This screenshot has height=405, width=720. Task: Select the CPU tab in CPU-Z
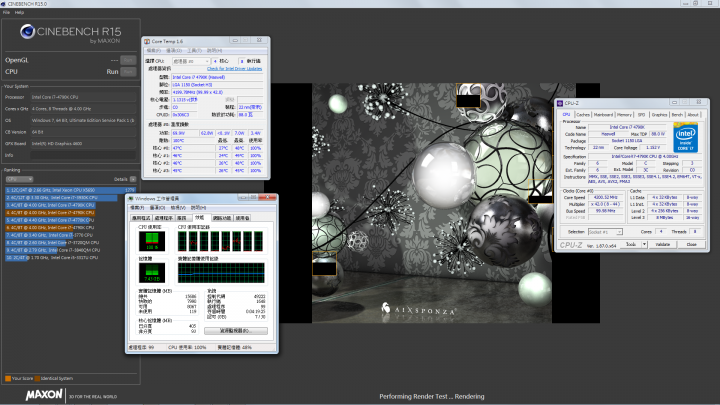(566, 114)
